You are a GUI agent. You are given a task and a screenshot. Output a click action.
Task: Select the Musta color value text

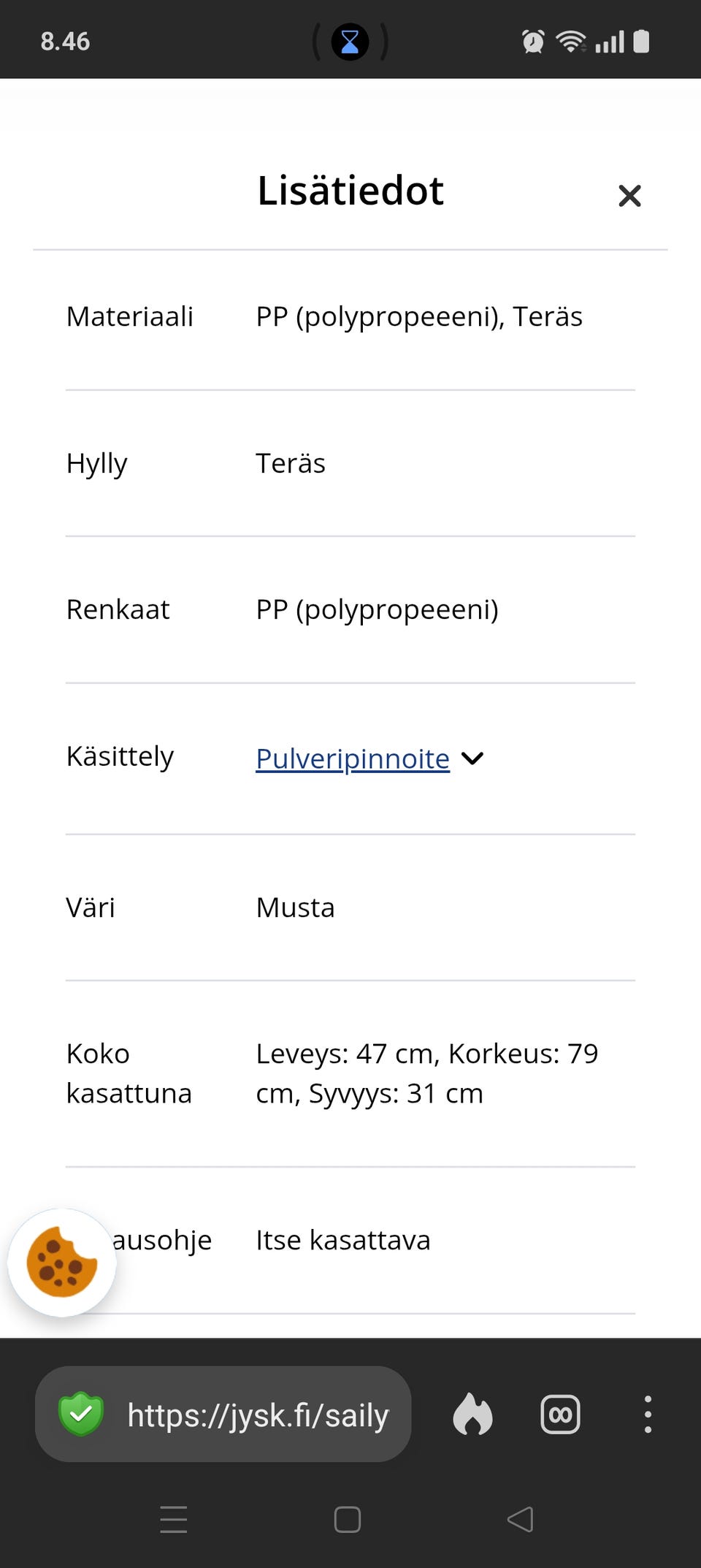pyautogui.click(x=295, y=907)
